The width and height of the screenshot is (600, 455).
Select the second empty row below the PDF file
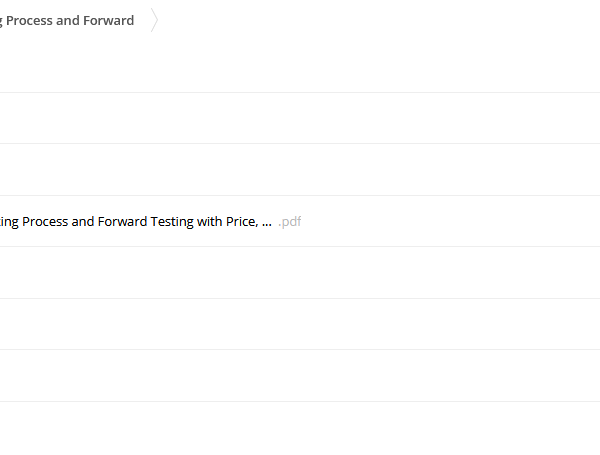click(300, 324)
